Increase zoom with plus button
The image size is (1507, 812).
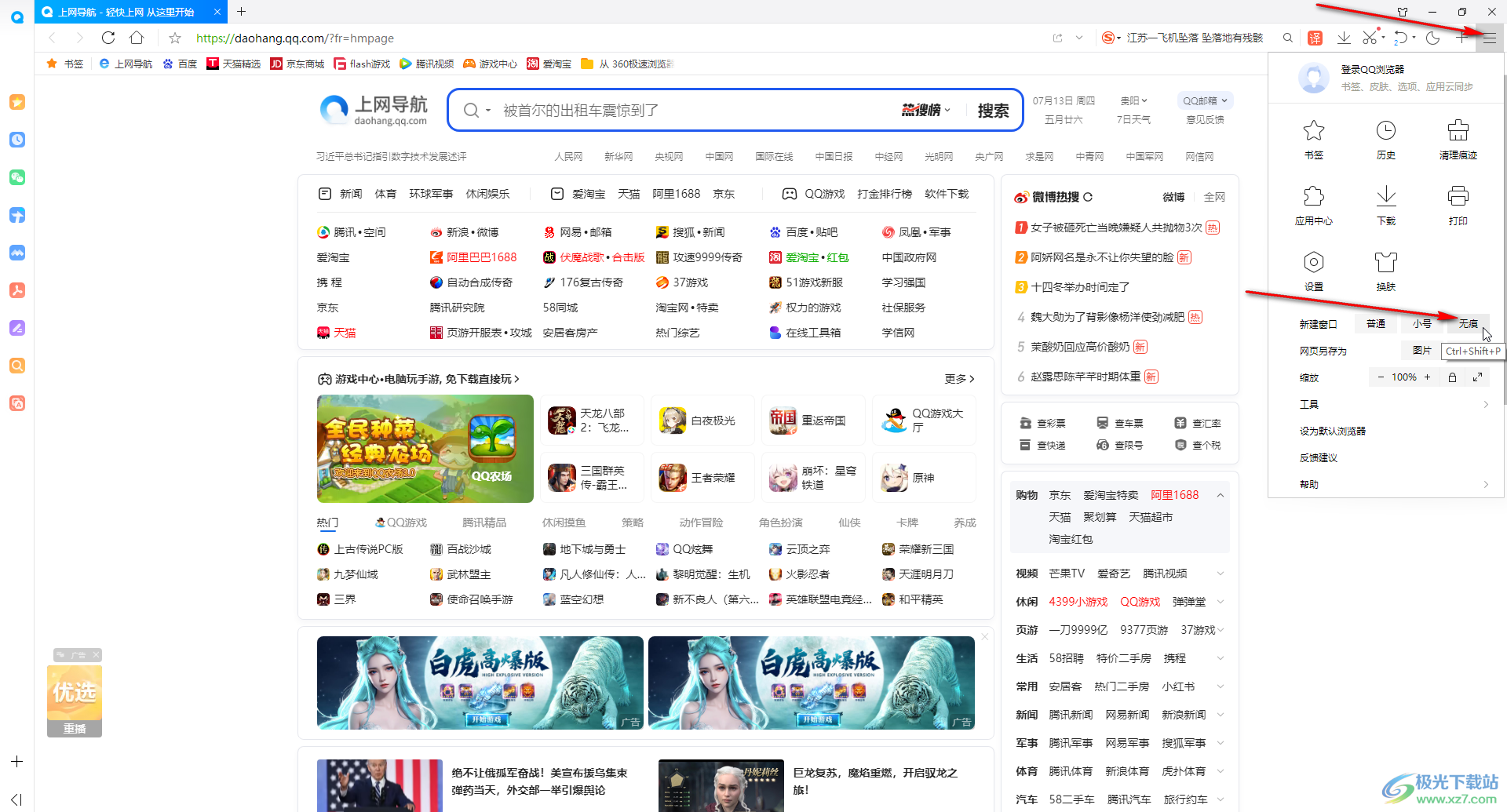1427,377
